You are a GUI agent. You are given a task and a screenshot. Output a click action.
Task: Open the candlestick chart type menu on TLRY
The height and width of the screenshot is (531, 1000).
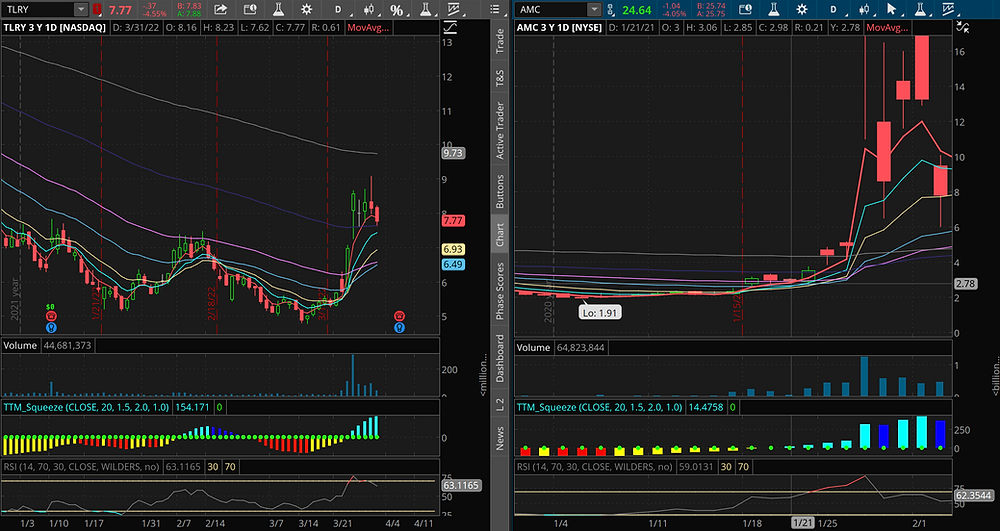tap(369, 10)
